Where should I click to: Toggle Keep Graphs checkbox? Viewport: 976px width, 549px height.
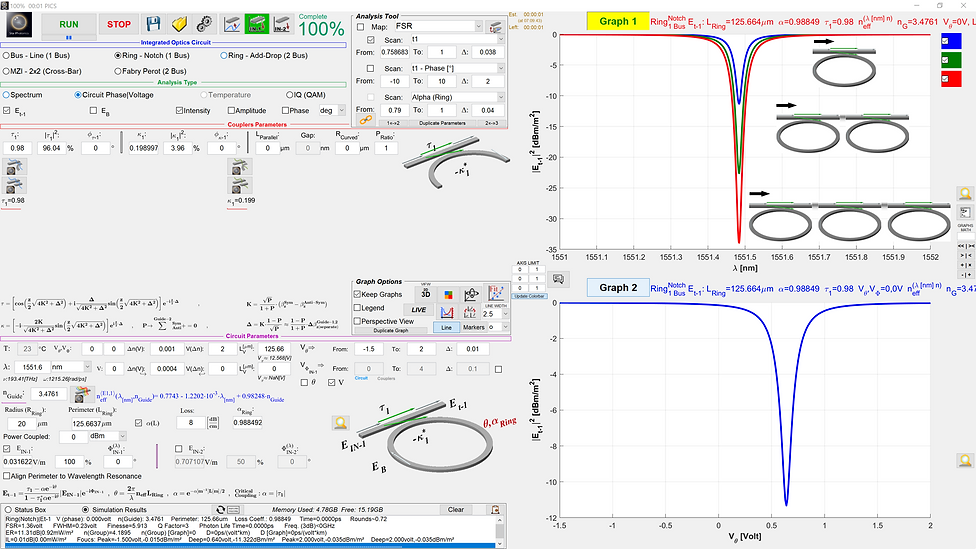click(x=357, y=294)
